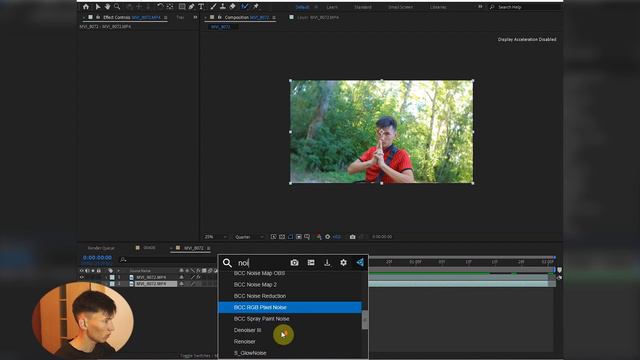The image size is (640, 360).
Task: Select the Puppet Pin tool
Action: click(x=256, y=7)
